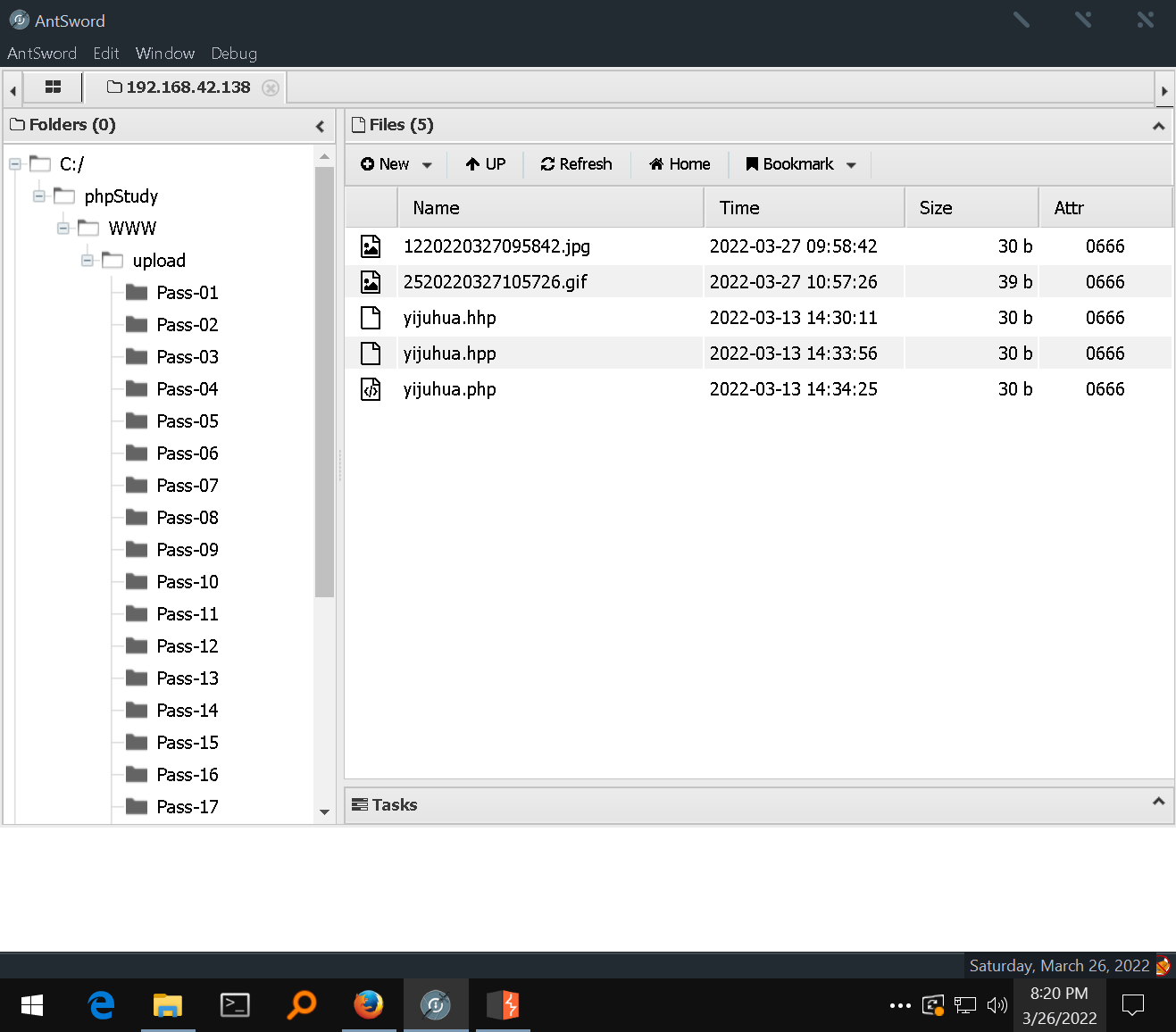Close the 192.168.42.138 tab
1176x1032 pixels.
tap(271, 87)
